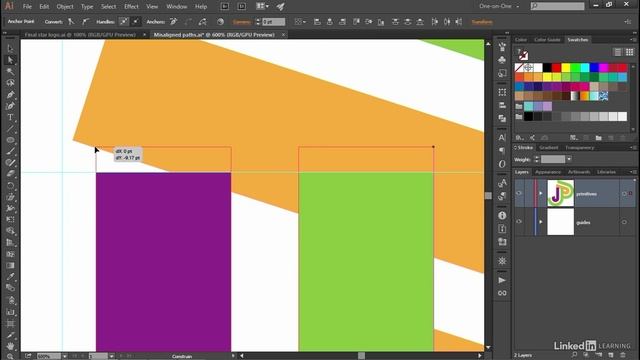Viewport: 640px width, 360px height.
Task: Click the Transform link in control bar
Action: tap(482, 22)
